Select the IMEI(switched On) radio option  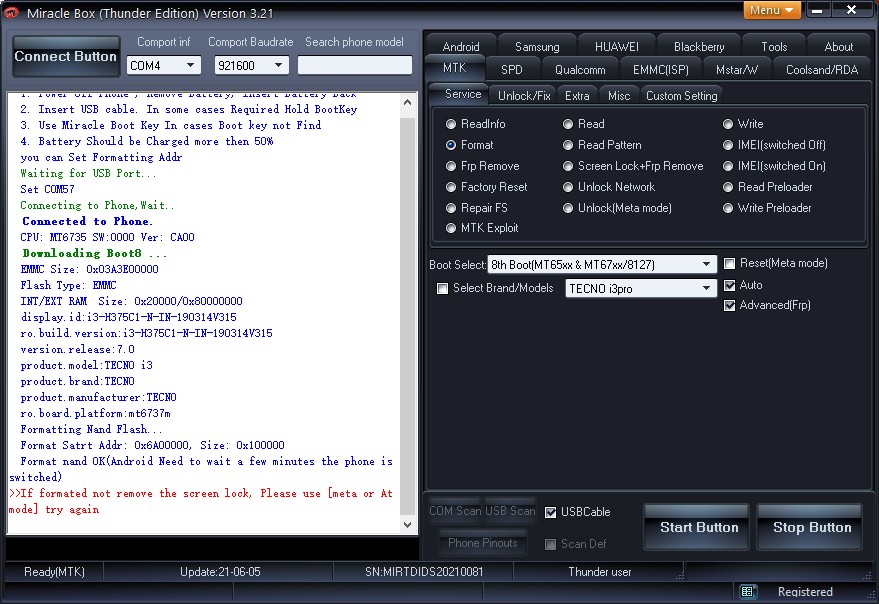click(774, 166)
